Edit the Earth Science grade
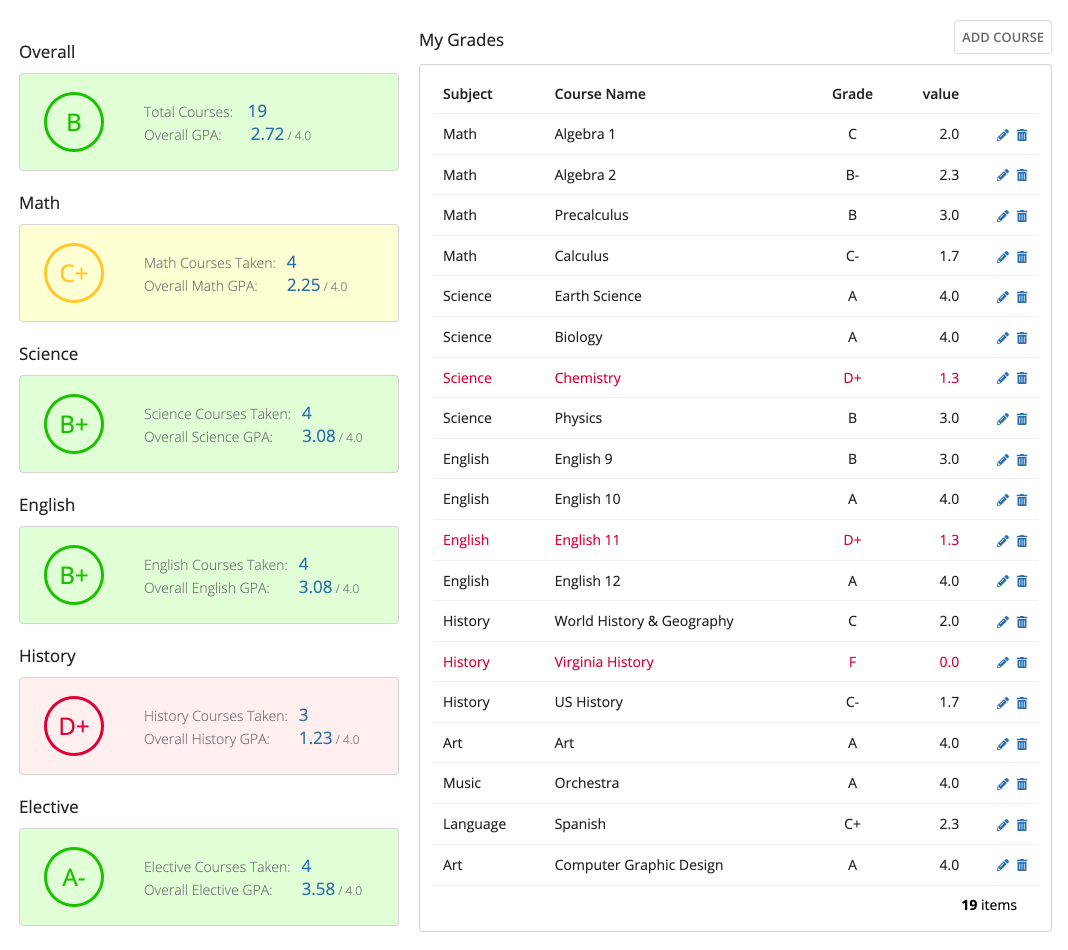This screenshot has width=1068, height=950. point(1002,296)
